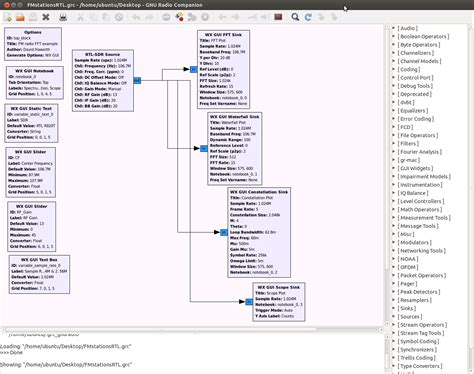Select the WX GUI FFT Sink block
Image resolution: width=474 pixels, height=374 pixels.
(223, 69)
